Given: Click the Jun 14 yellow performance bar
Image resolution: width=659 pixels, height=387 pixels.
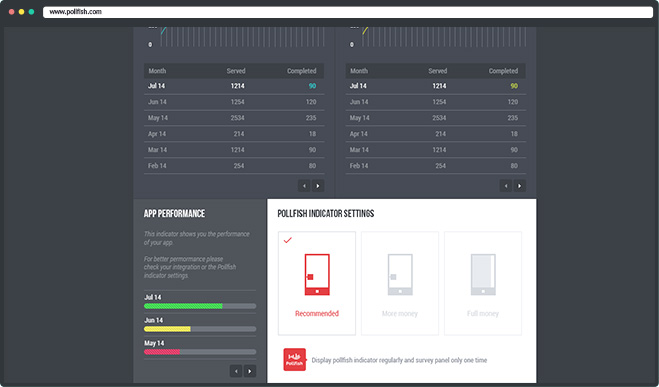Looking at the screenshot, I should pyautogui.click(x=200, y=329).
